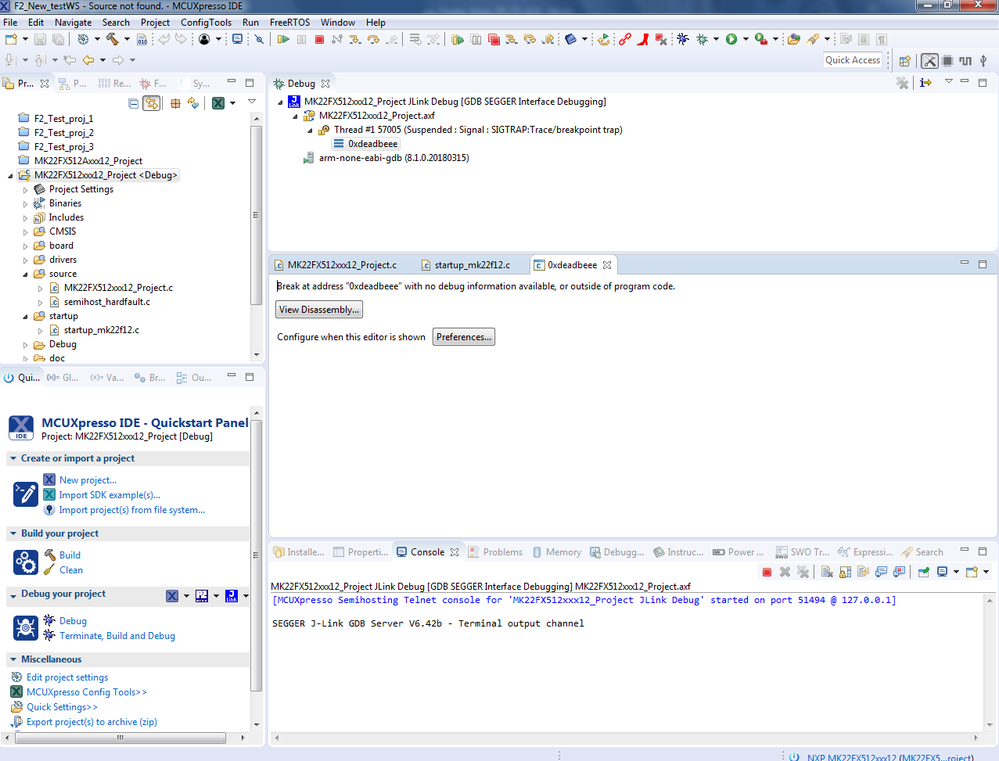Screen dimensions: 999x761
Task: Select F2_Test_proj_2 in Project Explorer
Action: click(64, 133)
